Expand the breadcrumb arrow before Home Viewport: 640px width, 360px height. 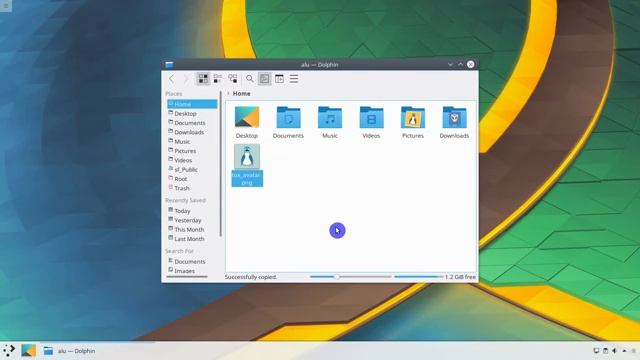coord(228,93)
